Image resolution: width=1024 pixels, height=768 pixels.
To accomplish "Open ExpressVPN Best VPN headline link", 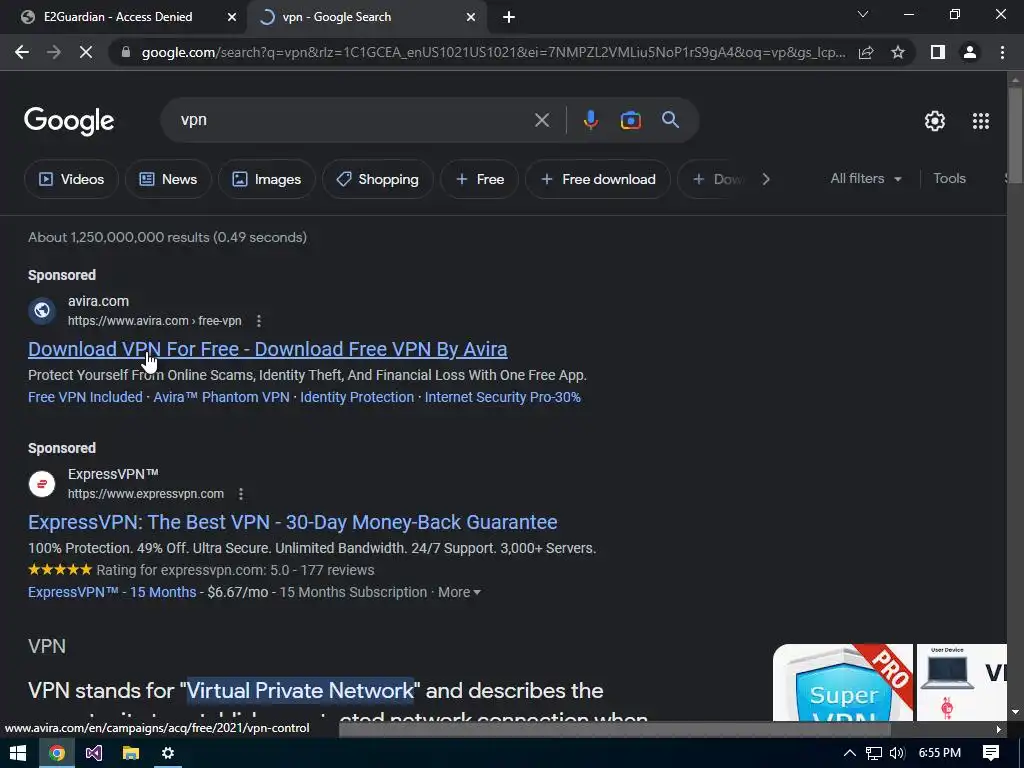I will [293, 522].
